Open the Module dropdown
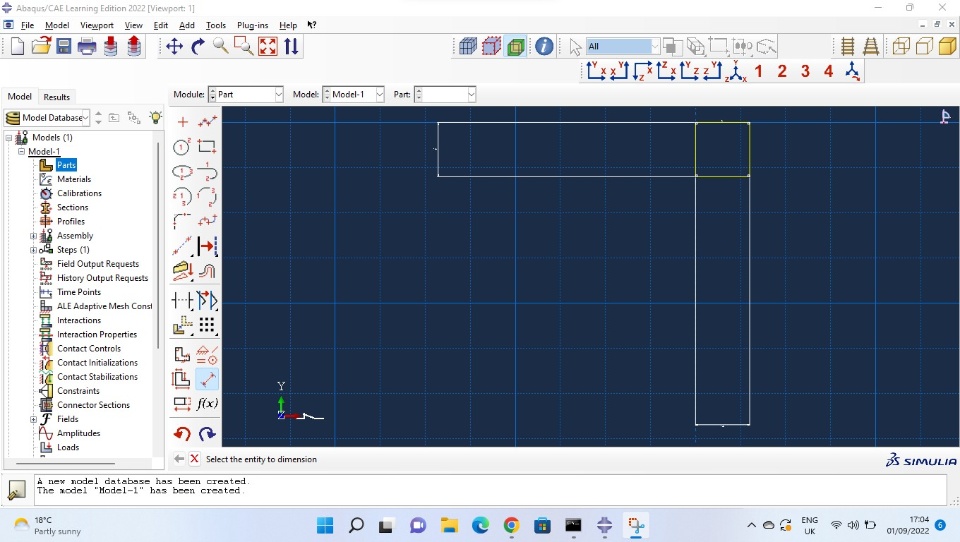Screen dimensions: 960x542 (246, 94)
